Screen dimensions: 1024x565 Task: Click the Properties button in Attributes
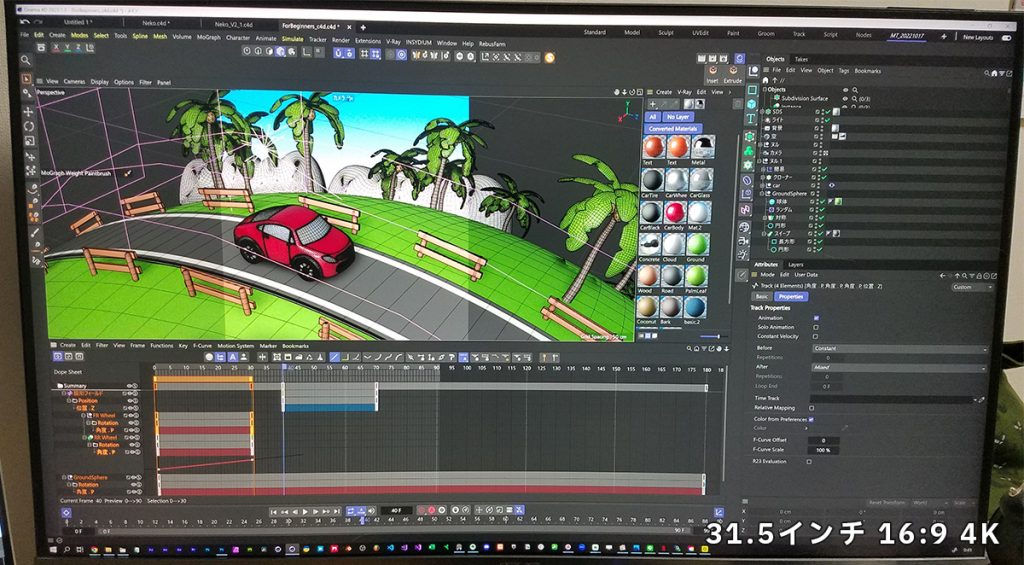791,297
